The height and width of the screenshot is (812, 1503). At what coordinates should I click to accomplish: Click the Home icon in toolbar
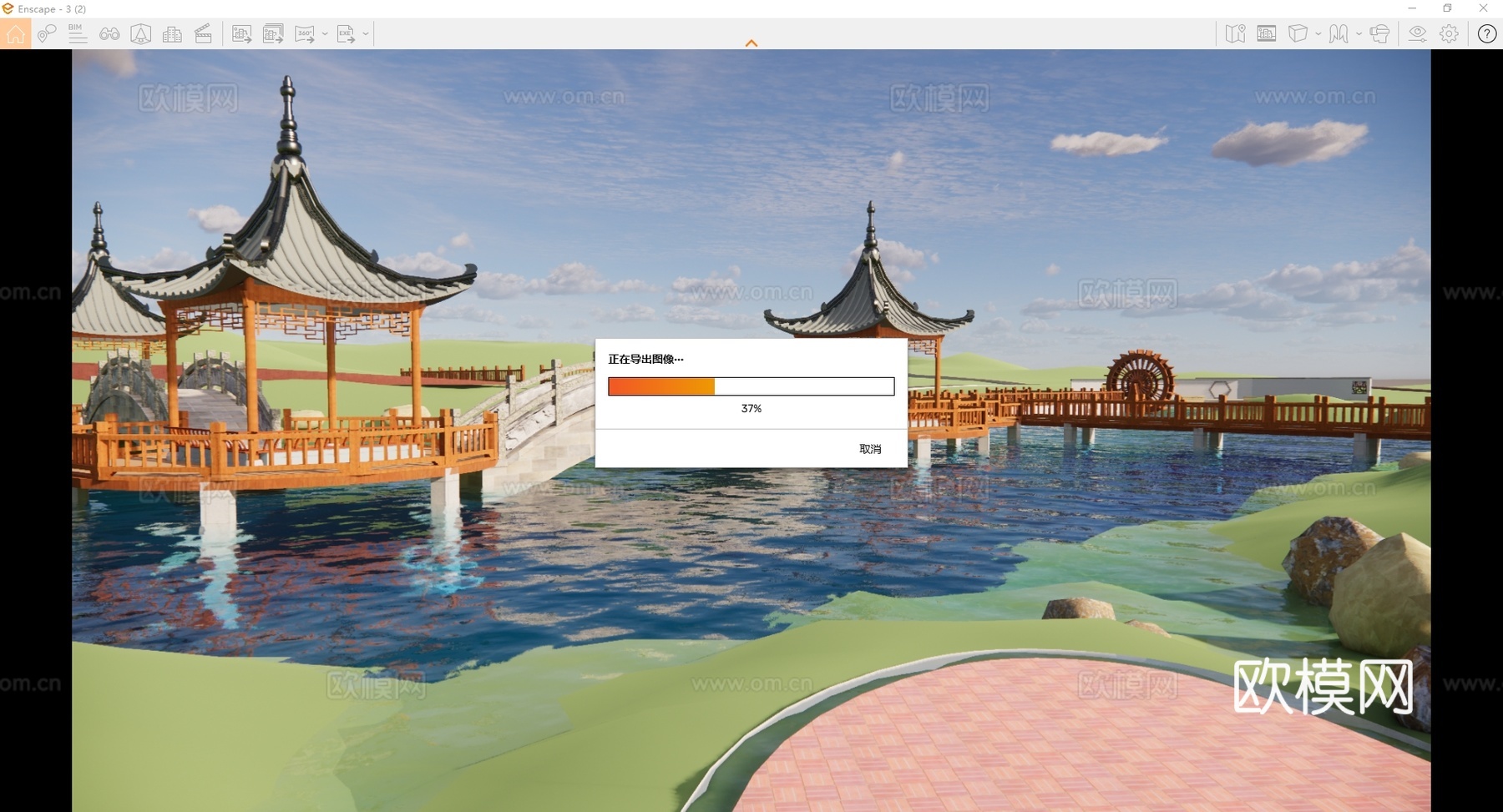click(16, 34)
